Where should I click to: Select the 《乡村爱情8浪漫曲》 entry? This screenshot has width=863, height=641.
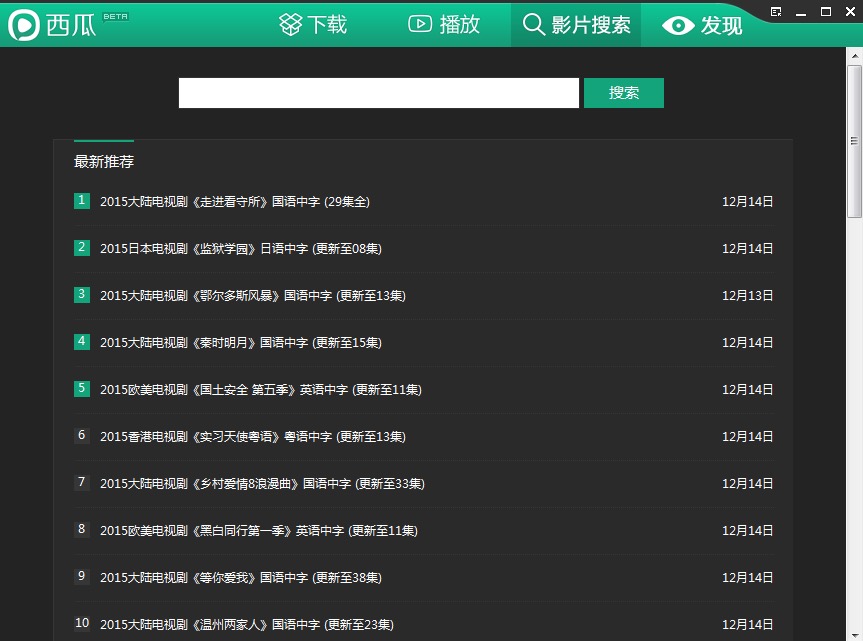[x=260, y=483]
